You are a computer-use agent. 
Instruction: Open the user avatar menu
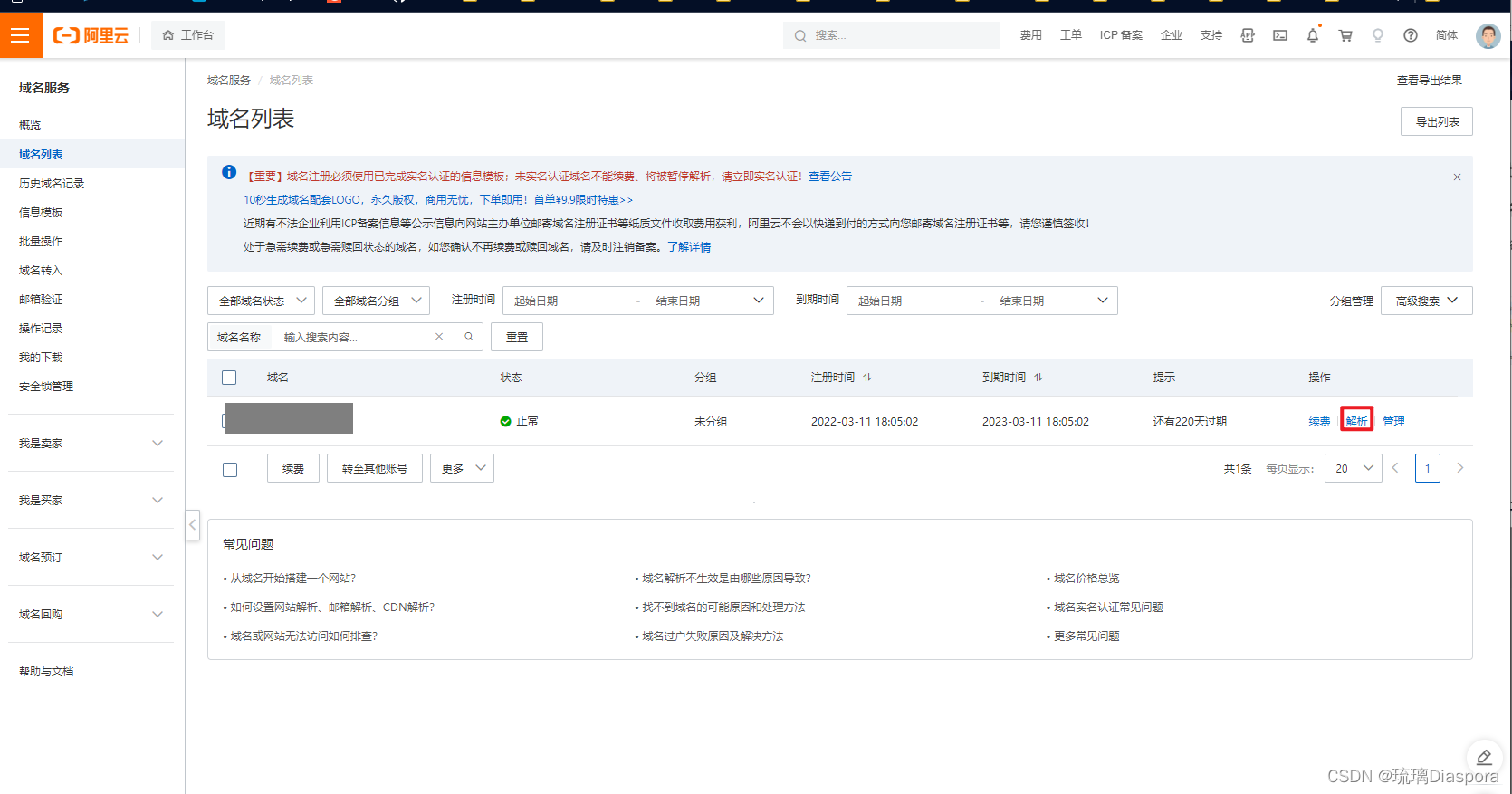tap(1488, 35)
